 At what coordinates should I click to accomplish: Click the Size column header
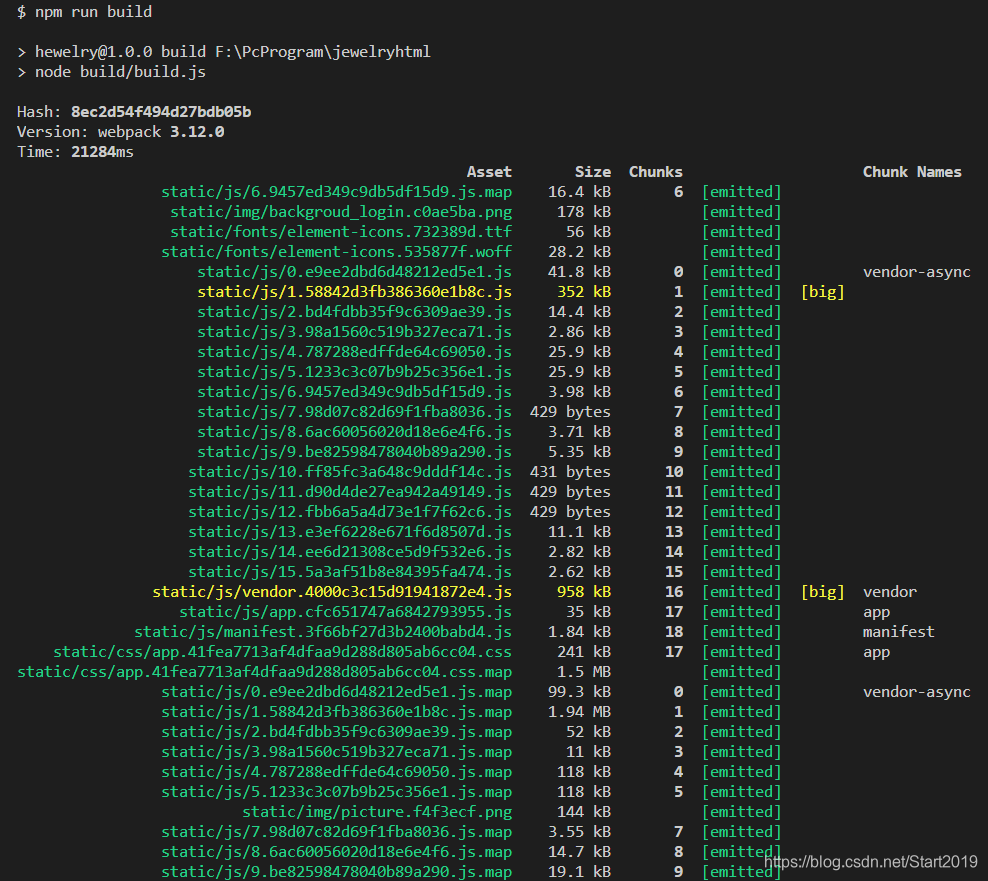pyautogui.click(x=593, y=172)
